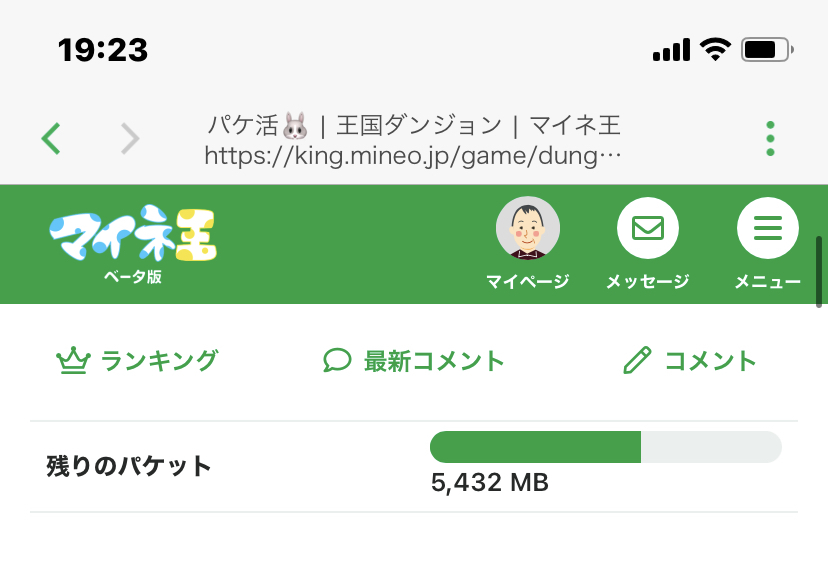The height and width of the screenshot is (570, 828).
Task: Select コメント text link
Action: 710,361
